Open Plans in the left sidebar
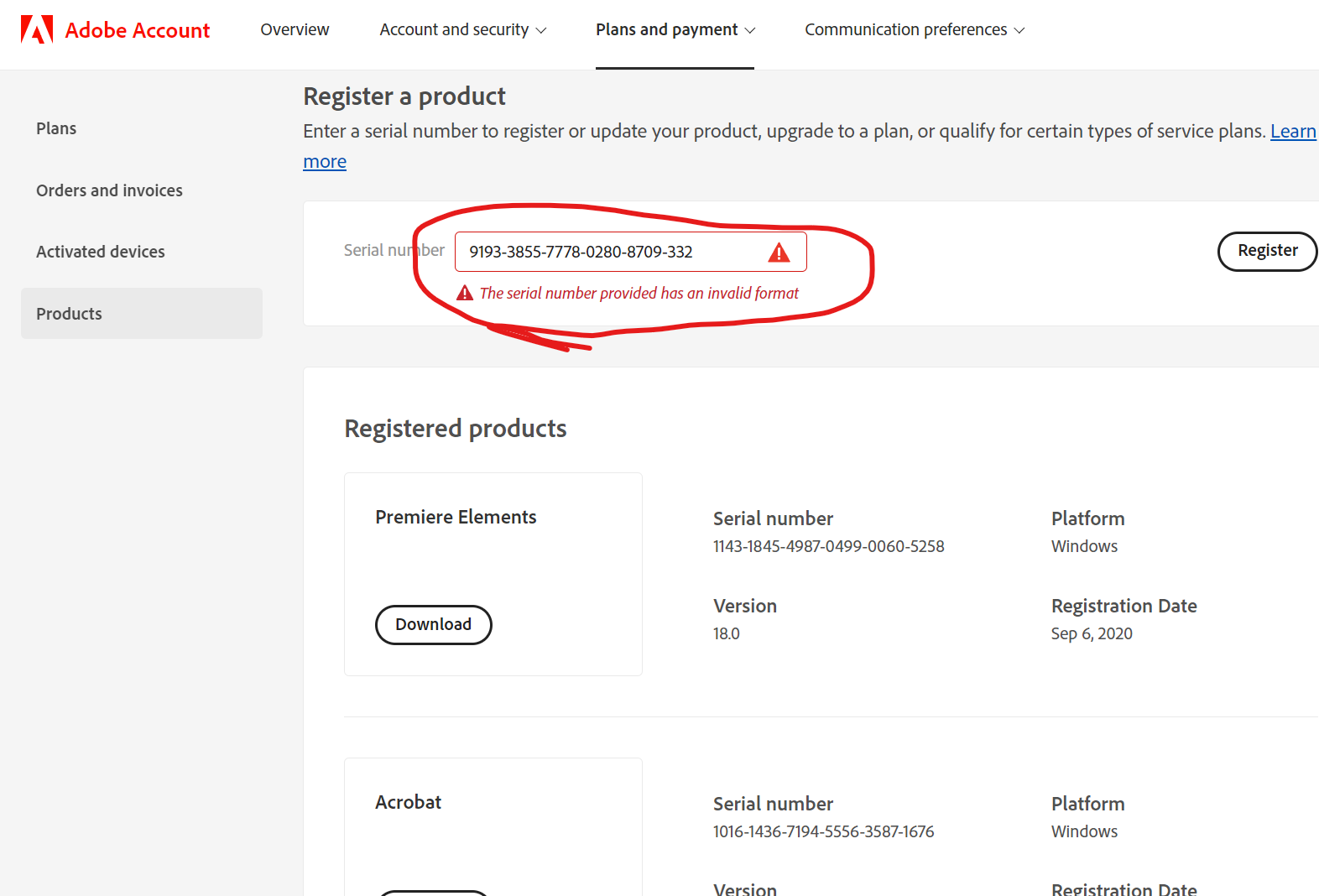 (56, 128)
